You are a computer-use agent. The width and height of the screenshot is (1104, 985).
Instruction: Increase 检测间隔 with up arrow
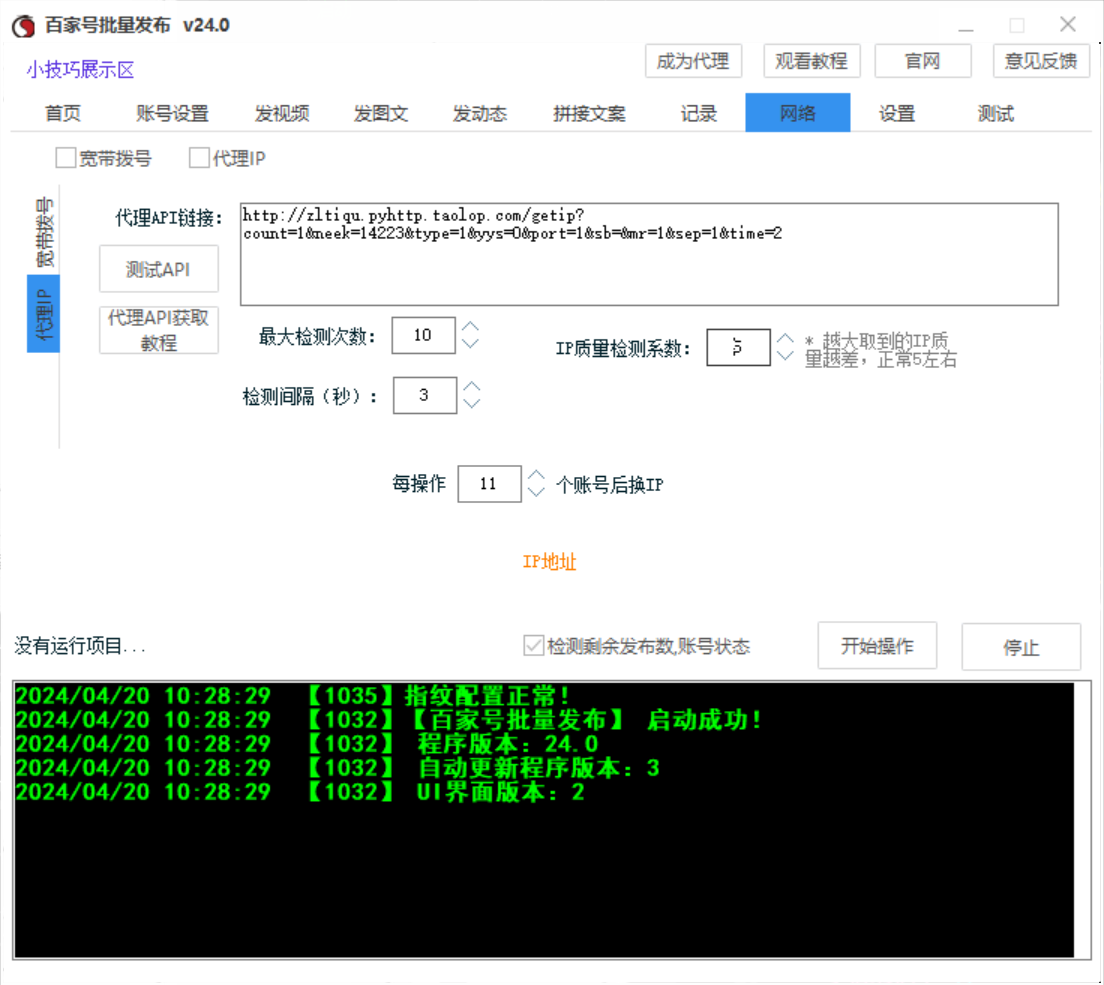(472, 387)
